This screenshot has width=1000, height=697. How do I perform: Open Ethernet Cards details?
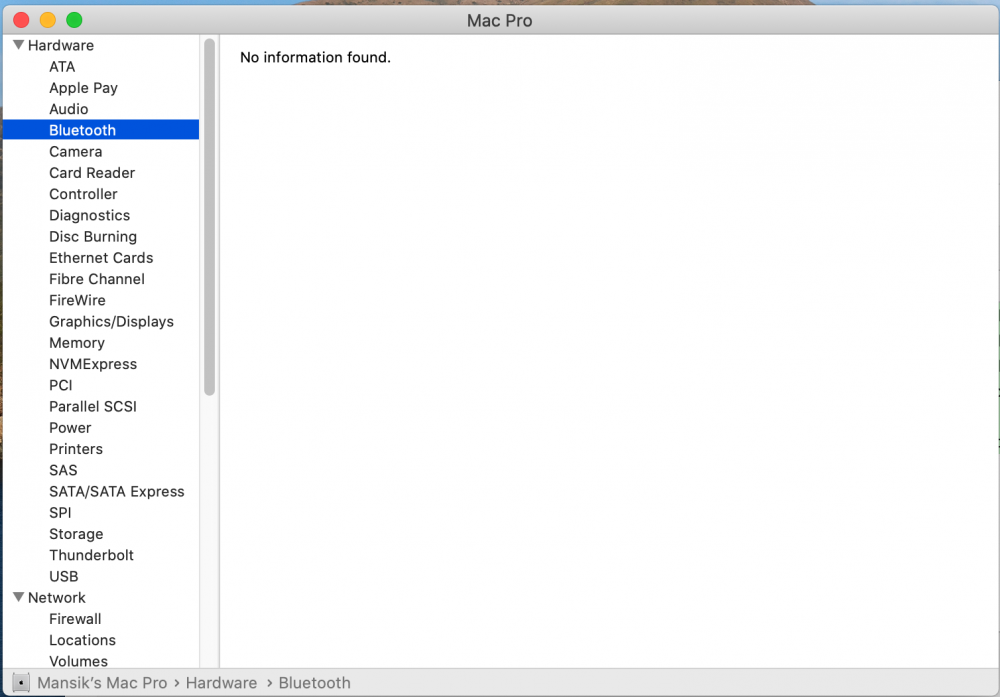click(x=101, y=258)
